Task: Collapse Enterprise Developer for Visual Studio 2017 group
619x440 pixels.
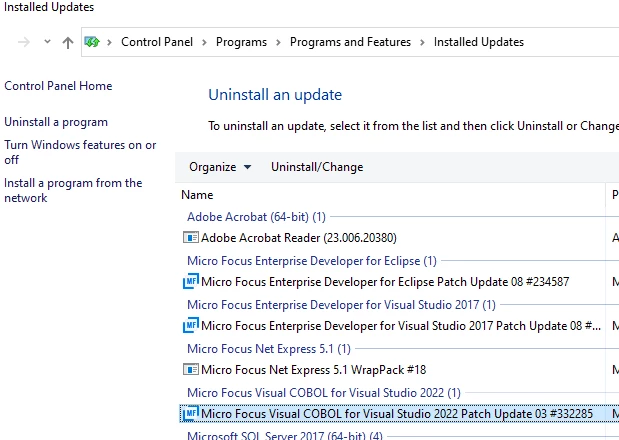Action: (341, 305)
